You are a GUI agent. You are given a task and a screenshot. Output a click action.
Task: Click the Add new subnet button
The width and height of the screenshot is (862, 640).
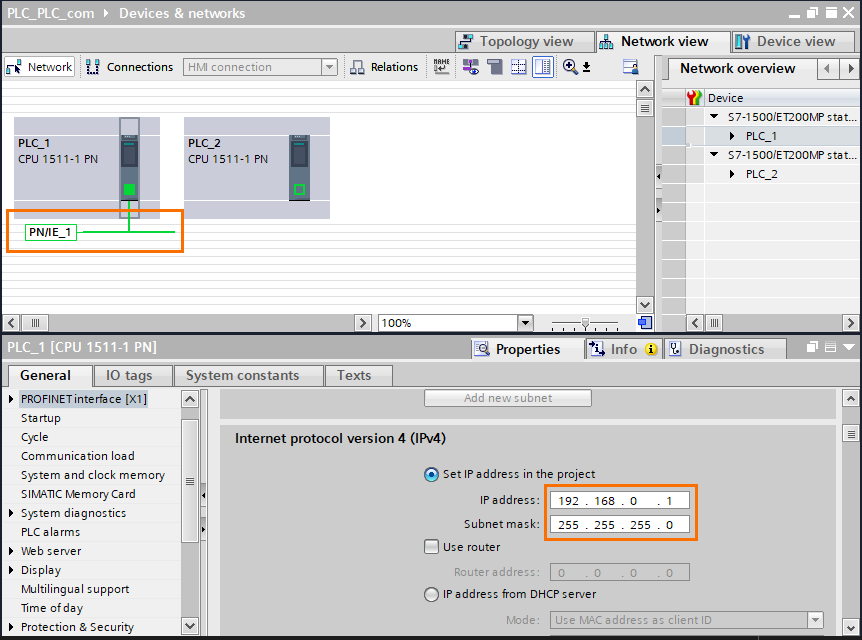click(508, 398)
